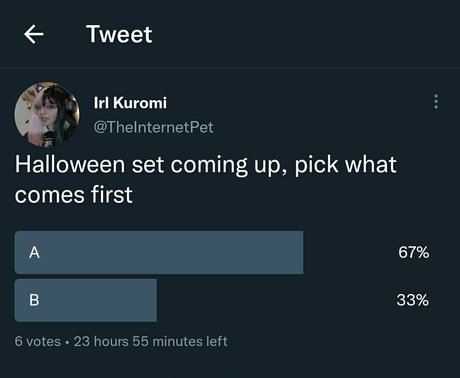
Task: Select poll option B bar
Action: [x=86, y=300]
